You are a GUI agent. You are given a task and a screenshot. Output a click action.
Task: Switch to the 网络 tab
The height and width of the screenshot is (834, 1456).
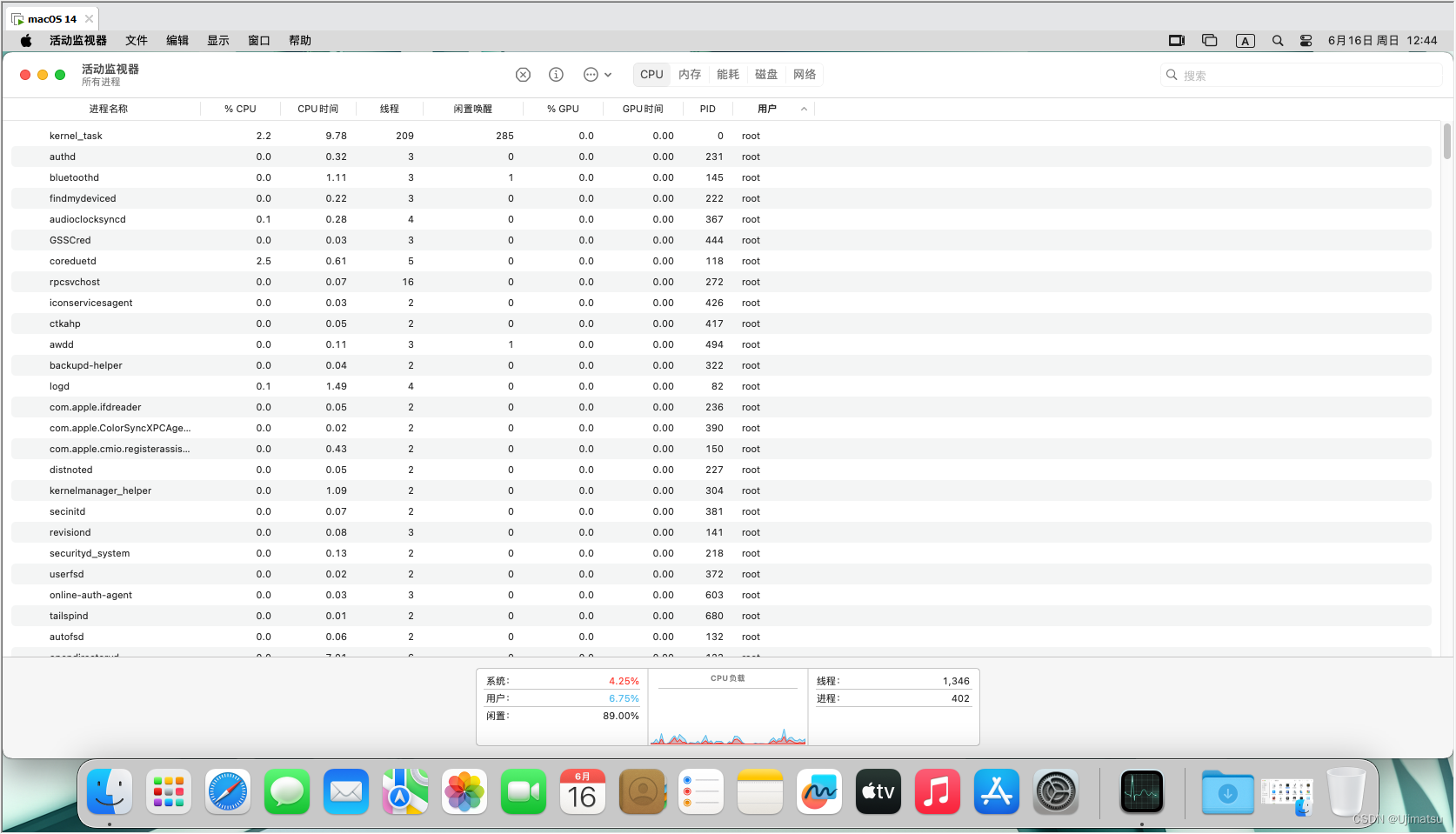(805, 75)
